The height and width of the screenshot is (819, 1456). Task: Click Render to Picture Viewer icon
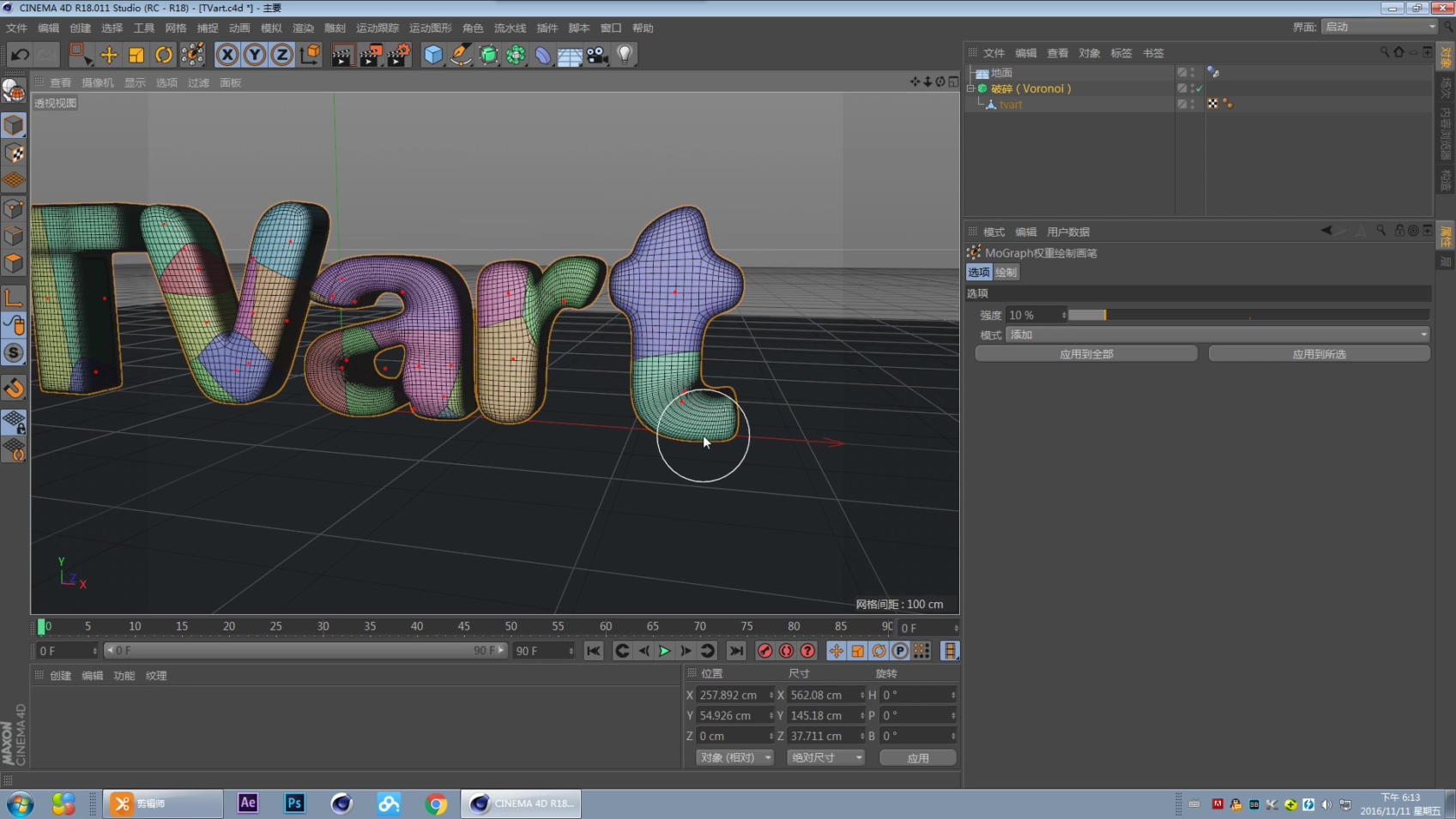[x=370, y=55]
